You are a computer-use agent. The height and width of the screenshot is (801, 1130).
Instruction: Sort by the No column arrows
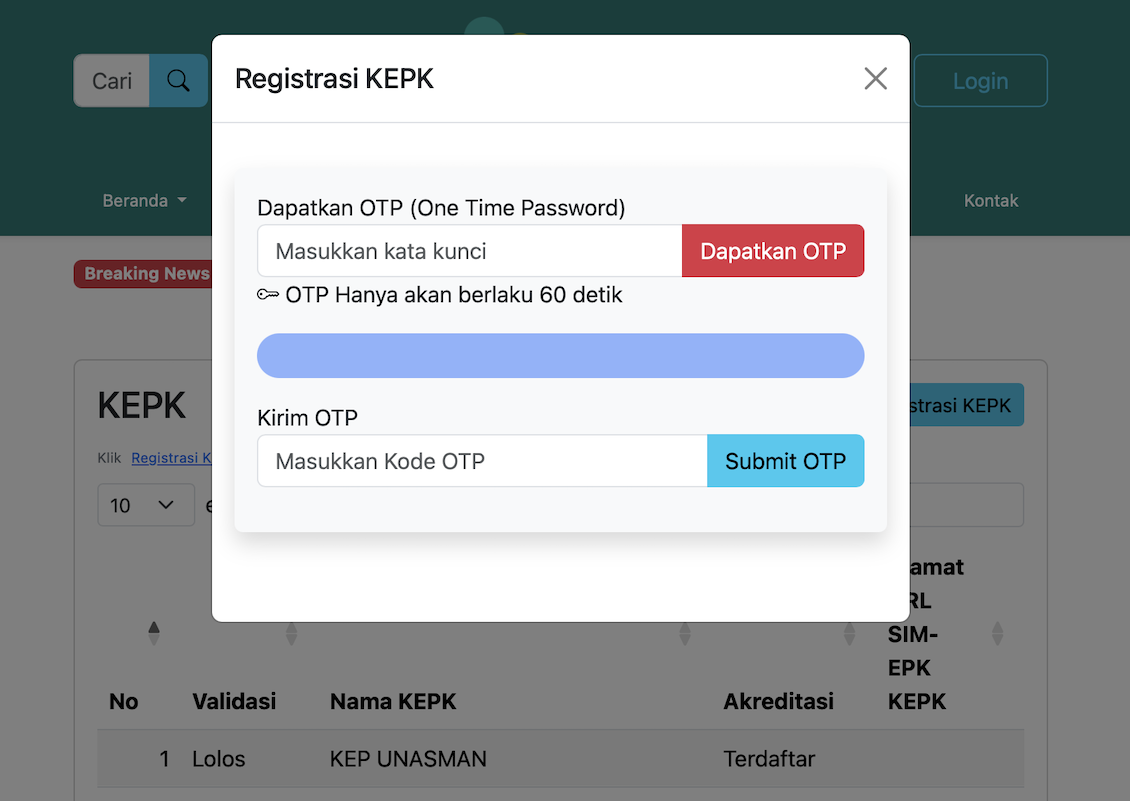point(154,633)
